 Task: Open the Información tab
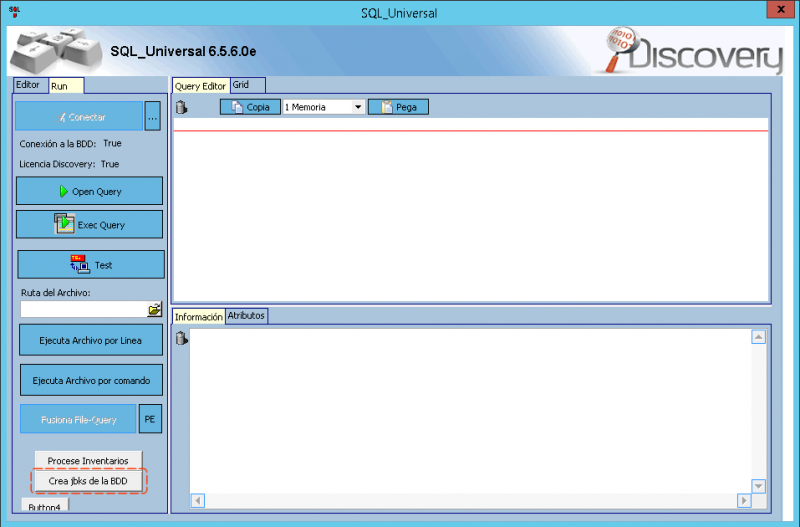198,317
